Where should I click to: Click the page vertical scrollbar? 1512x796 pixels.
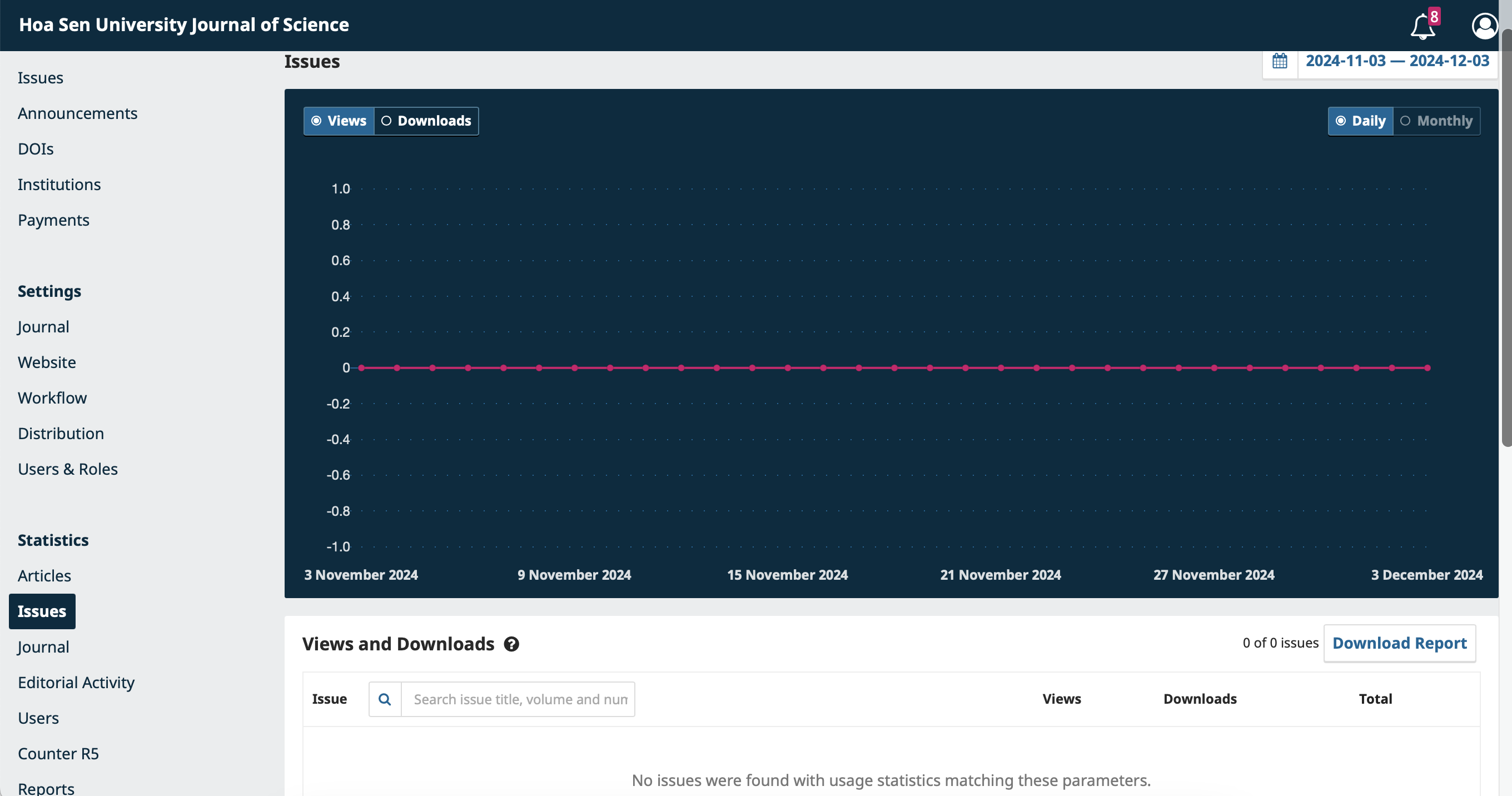[1506, 235]
